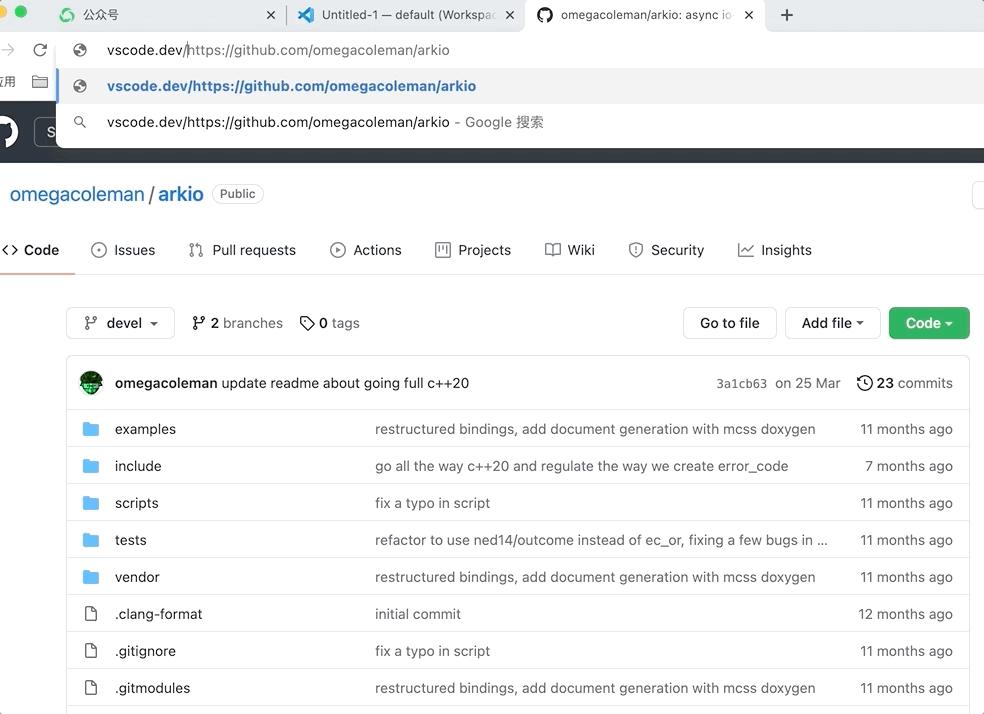Click the Go to file button
The height and width of the screenshot is (714, 984).
pyautogui.click(x=729, y=323)
